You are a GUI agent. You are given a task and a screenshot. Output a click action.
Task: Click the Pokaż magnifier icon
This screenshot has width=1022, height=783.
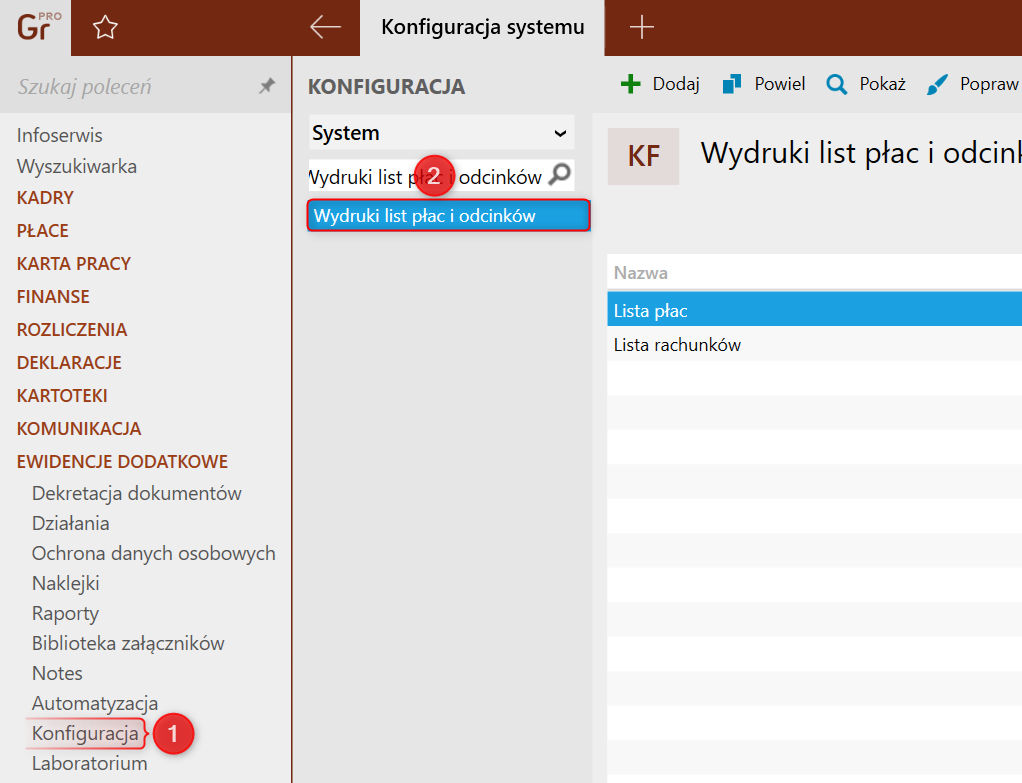(836, 84)
